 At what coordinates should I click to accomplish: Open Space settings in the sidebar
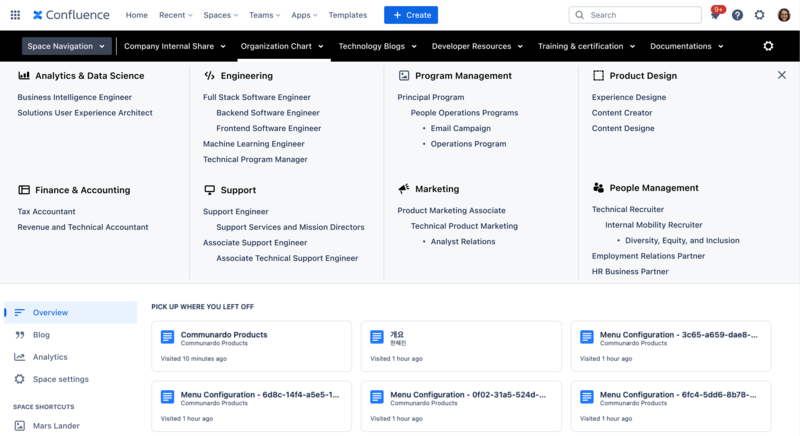(60, 379)
